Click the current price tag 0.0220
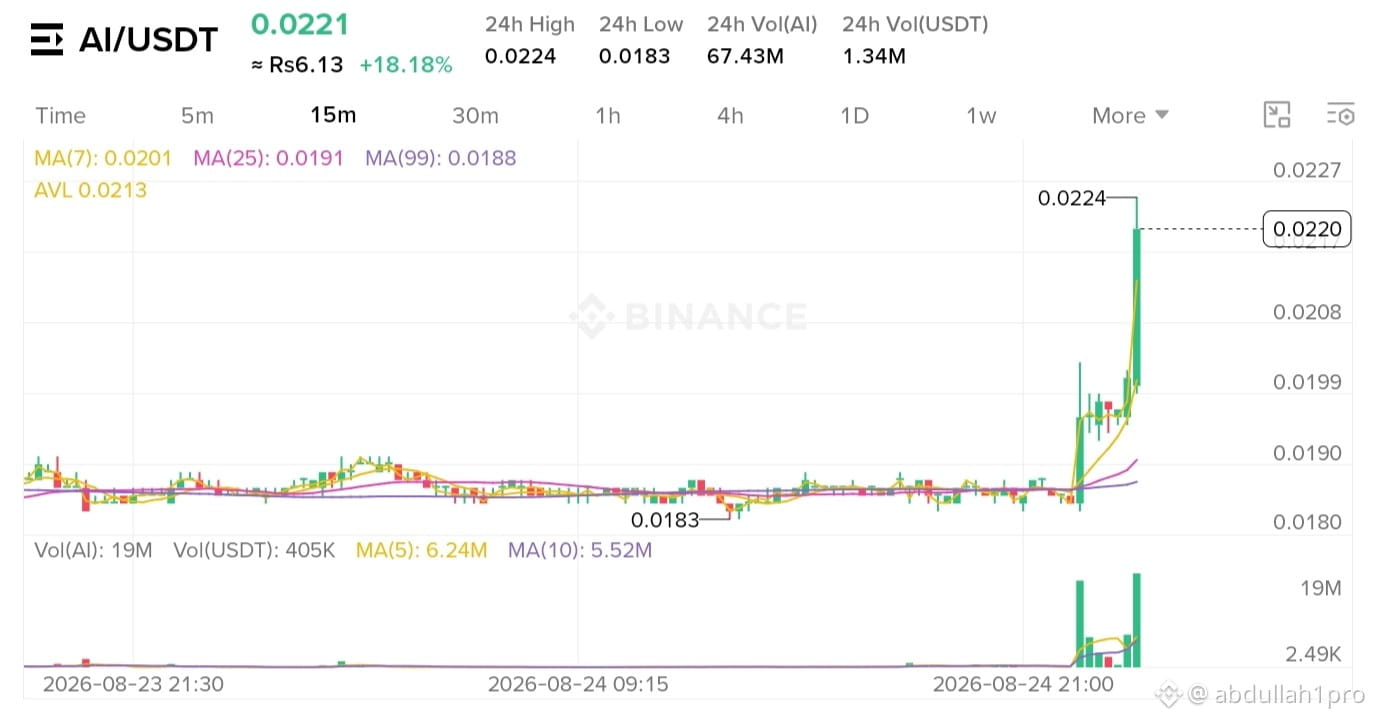The image size is (1373, 719). pos(1308,230)
